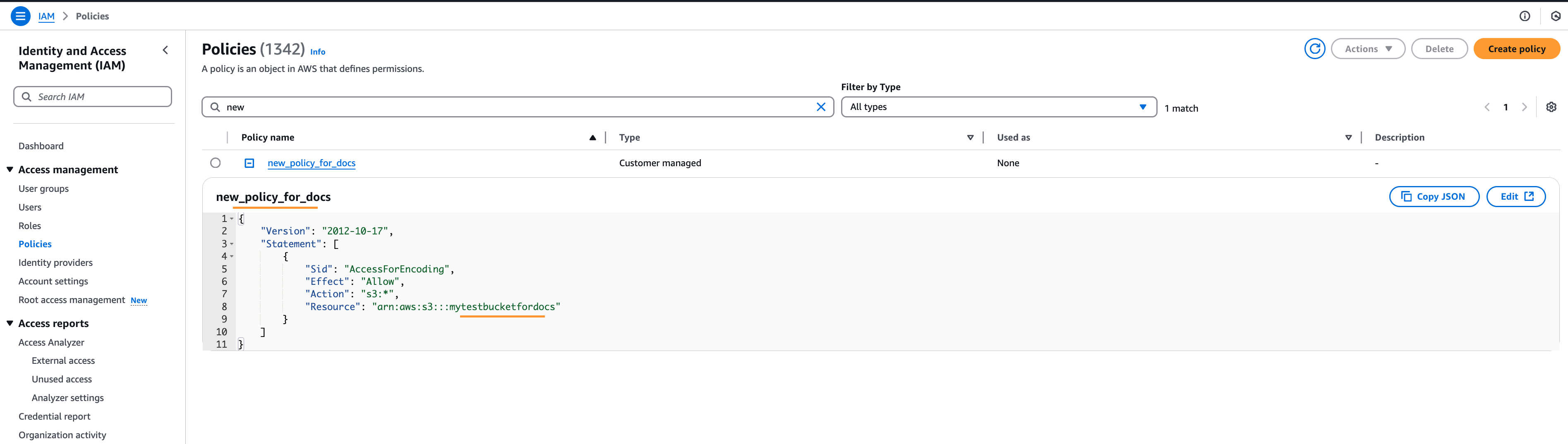Click the Create policy button

(x=1515, y=49)
